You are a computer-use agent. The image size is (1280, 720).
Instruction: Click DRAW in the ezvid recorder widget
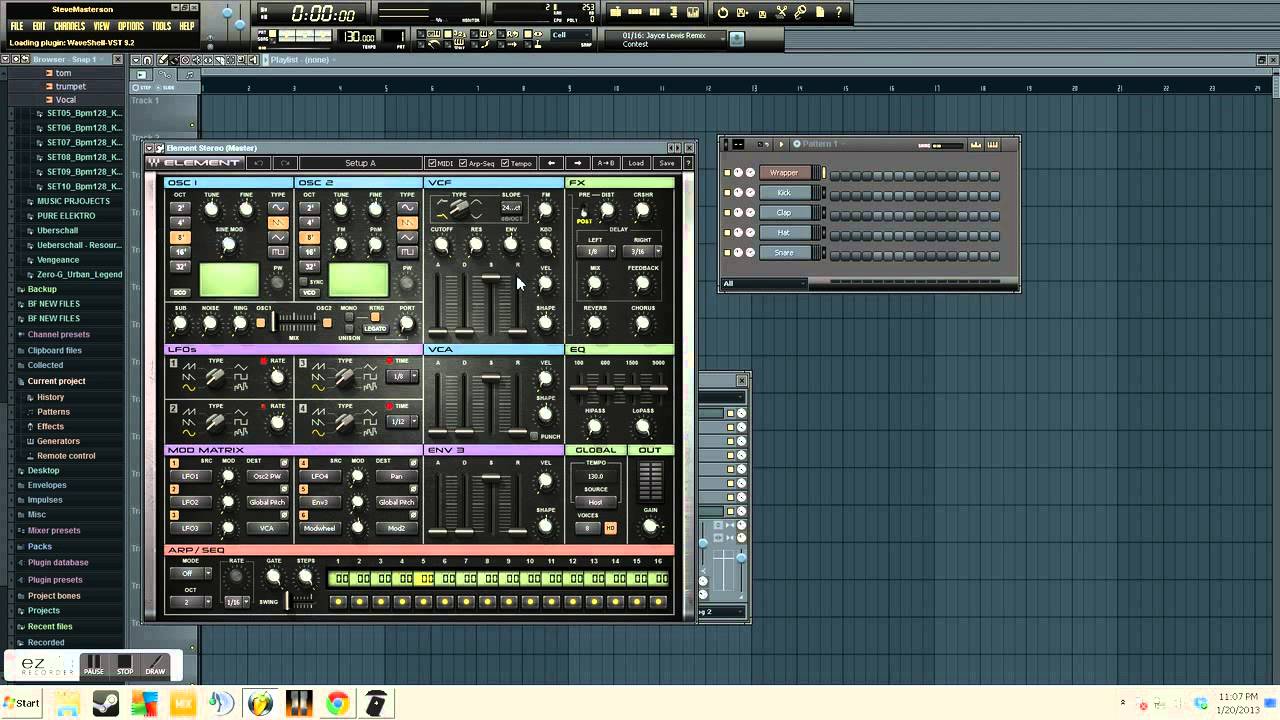(x=156, y=666)
